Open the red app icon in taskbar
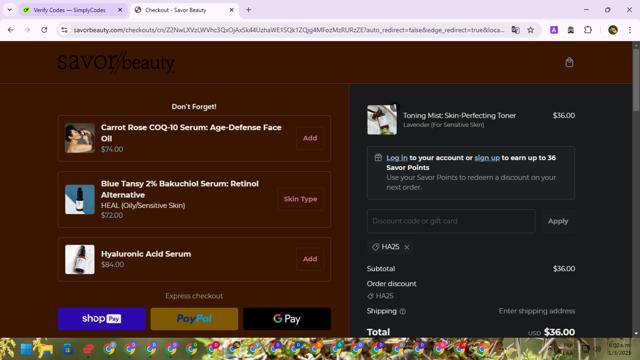 pyautogui.click(x=88, y=349)
